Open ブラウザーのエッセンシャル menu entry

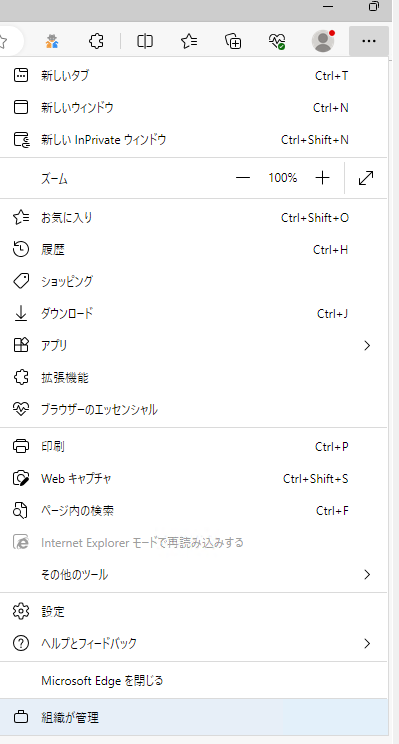[x=194, y=409]
